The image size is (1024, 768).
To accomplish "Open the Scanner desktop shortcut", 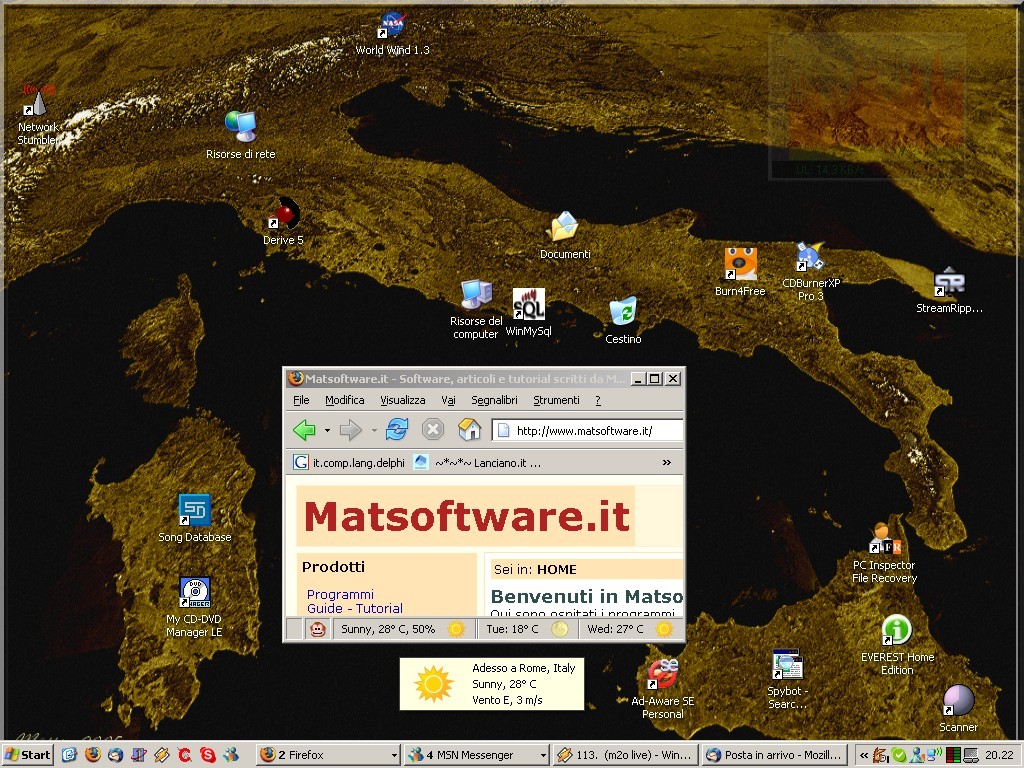I will point(958,709).
